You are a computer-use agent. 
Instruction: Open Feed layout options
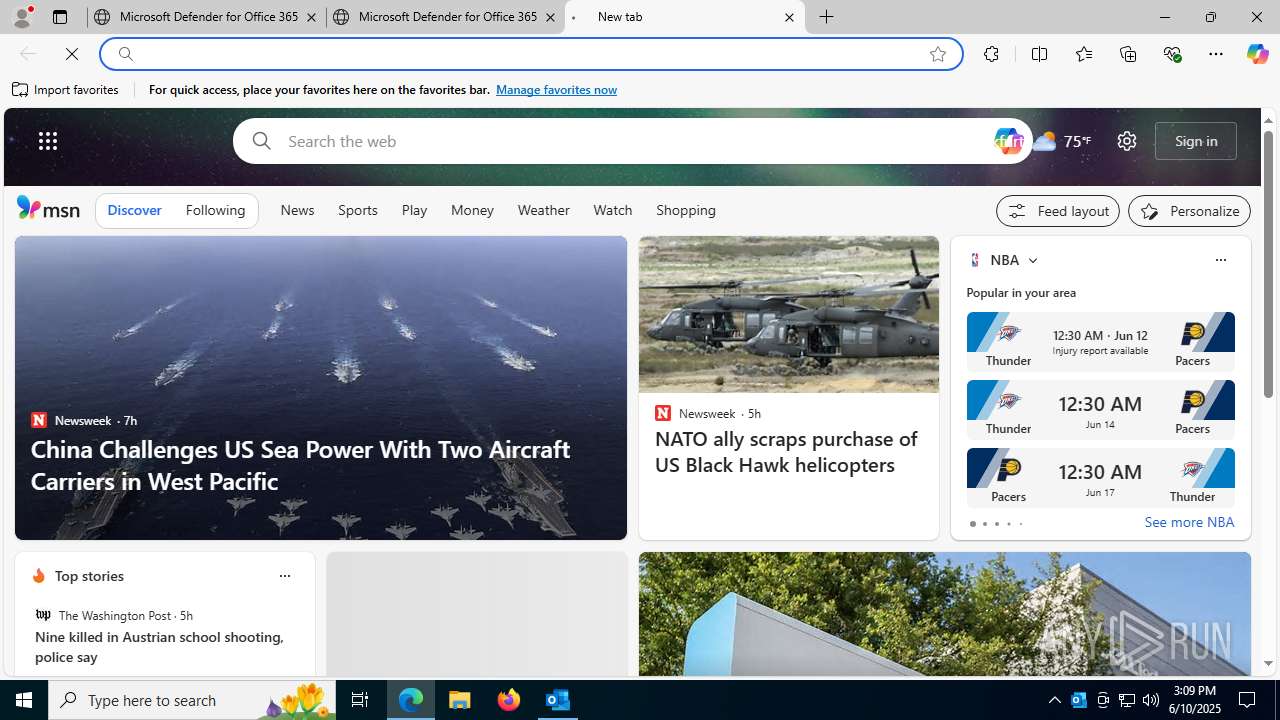tap(1058, 211)
